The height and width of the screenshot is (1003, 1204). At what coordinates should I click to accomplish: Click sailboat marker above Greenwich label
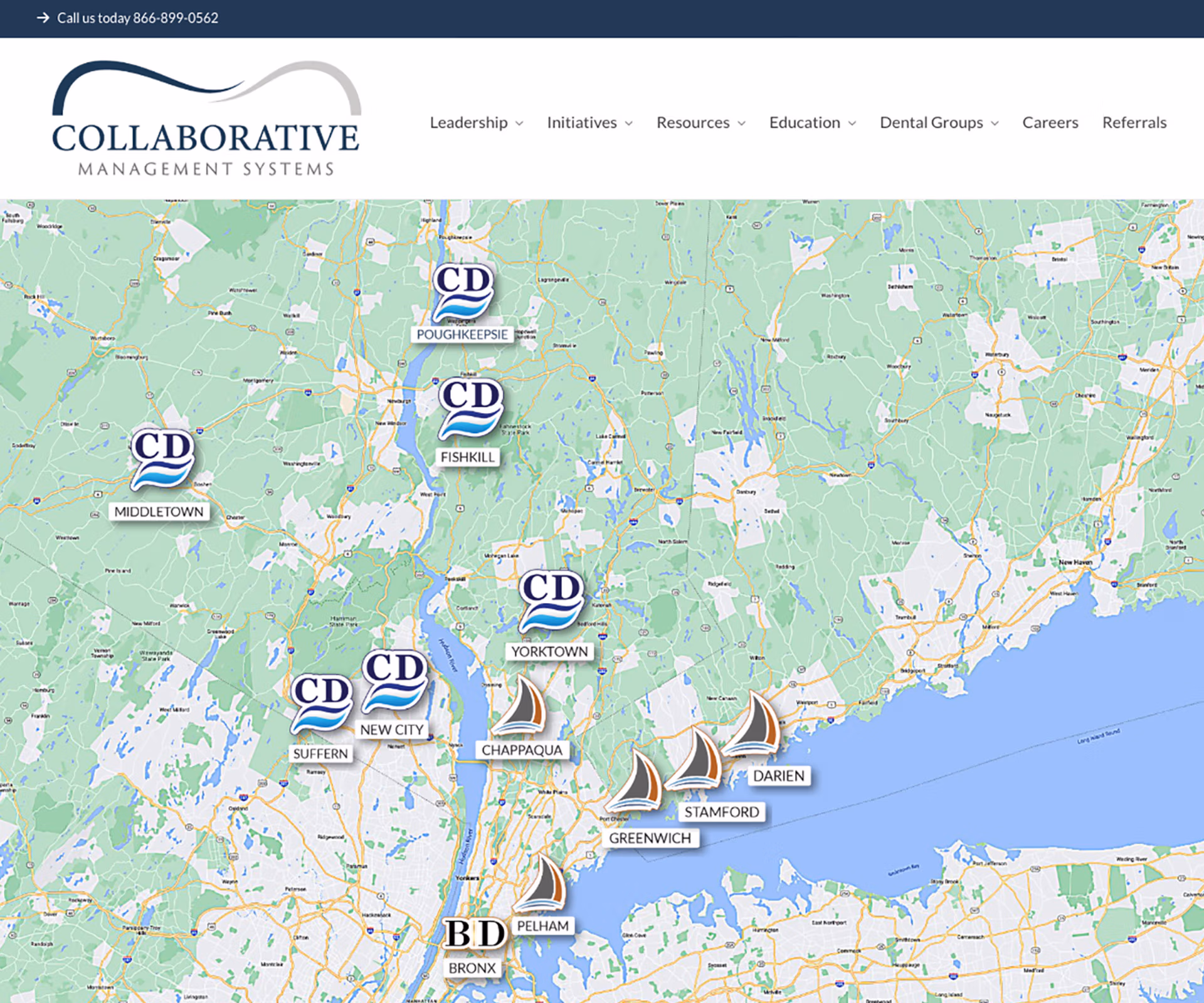[637, 782]
